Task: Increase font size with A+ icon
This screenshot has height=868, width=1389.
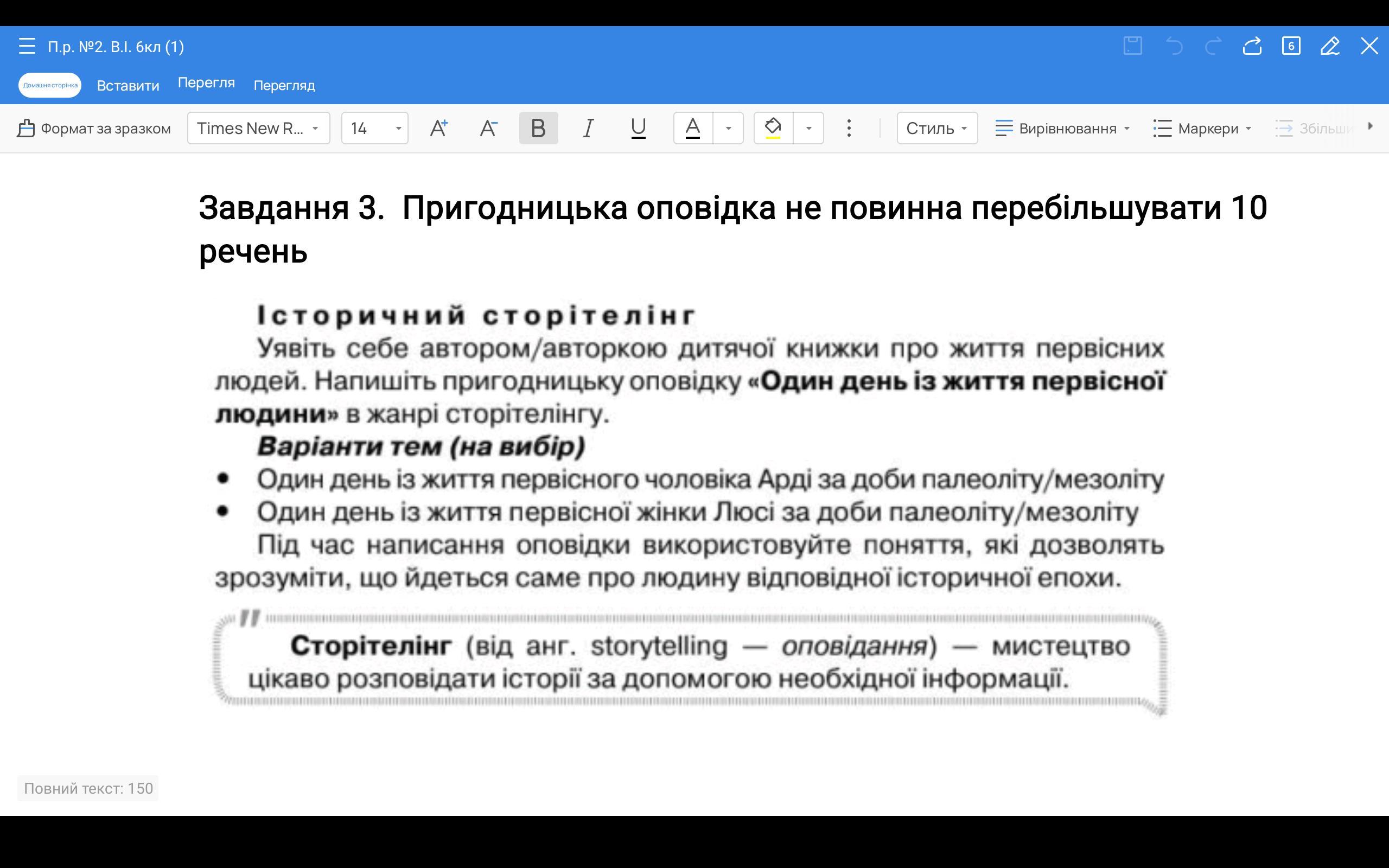Action: [x=439, y=127]
